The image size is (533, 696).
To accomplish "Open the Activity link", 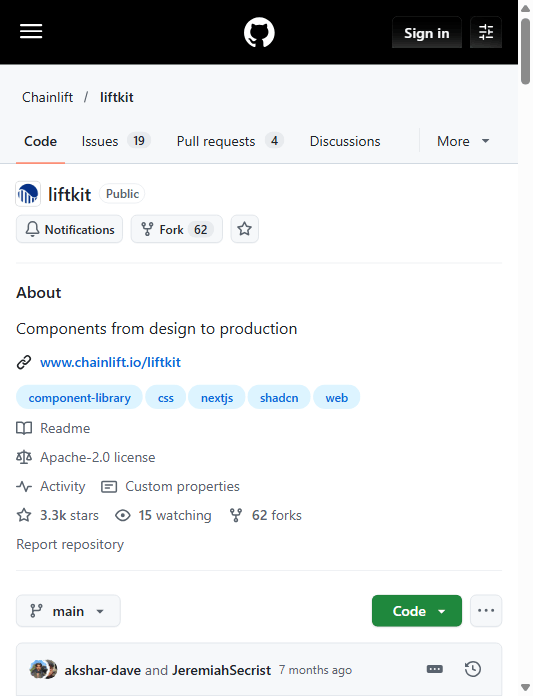I will pos(62,486).
